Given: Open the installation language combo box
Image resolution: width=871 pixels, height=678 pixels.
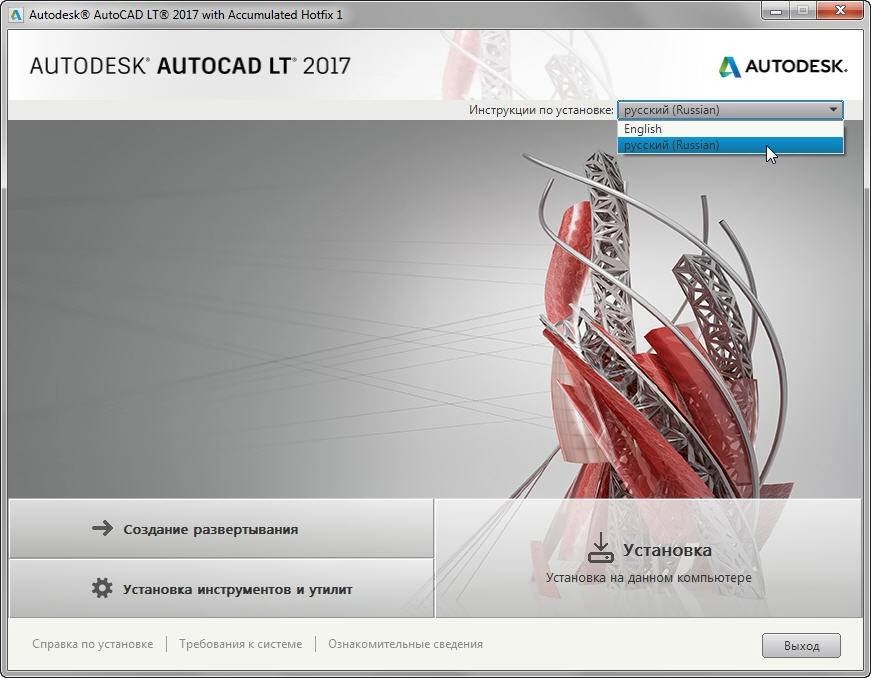Looking at the screenshot, I should point(730,110).
